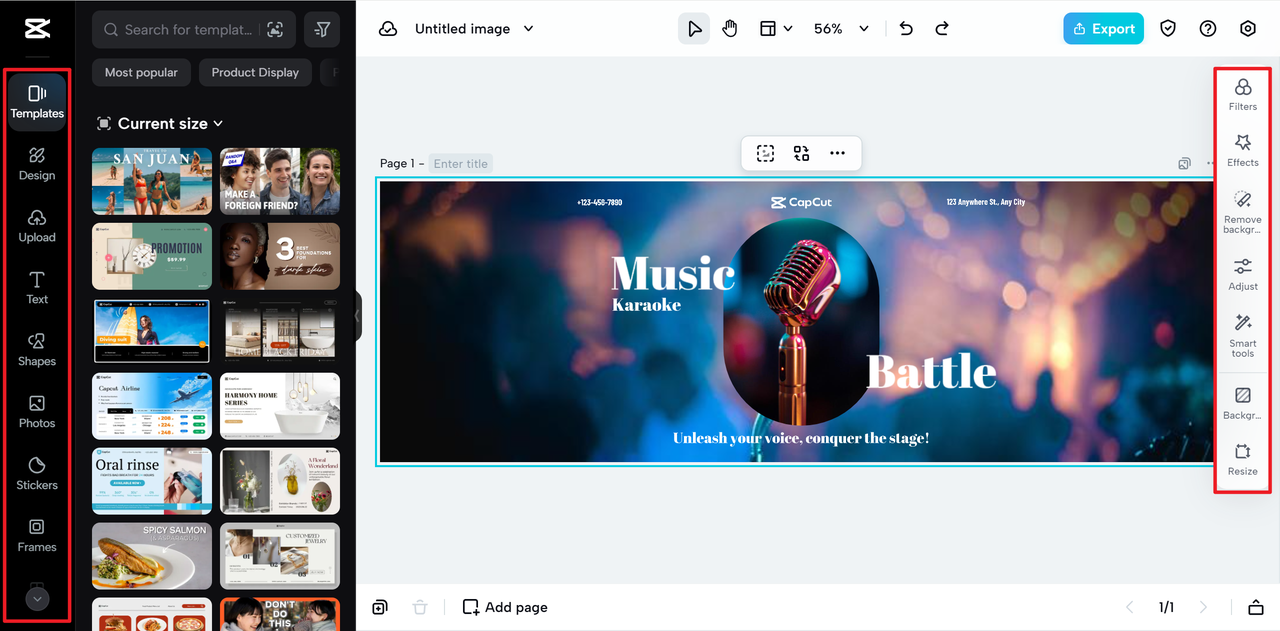The height and width of the screenshot is (631, 1280).
Task: Open the Stickers panel
Action: (37, 474)
